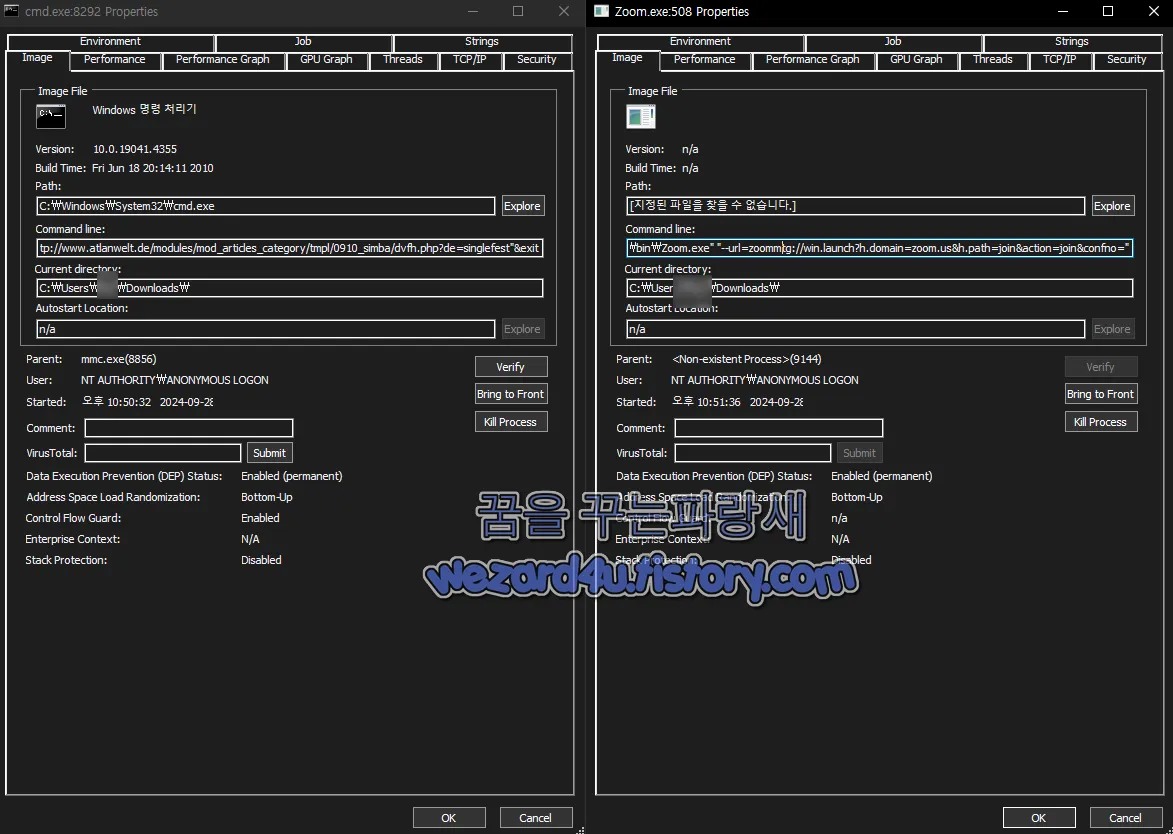Click Zoom.exe Autostart Location field

856,329
